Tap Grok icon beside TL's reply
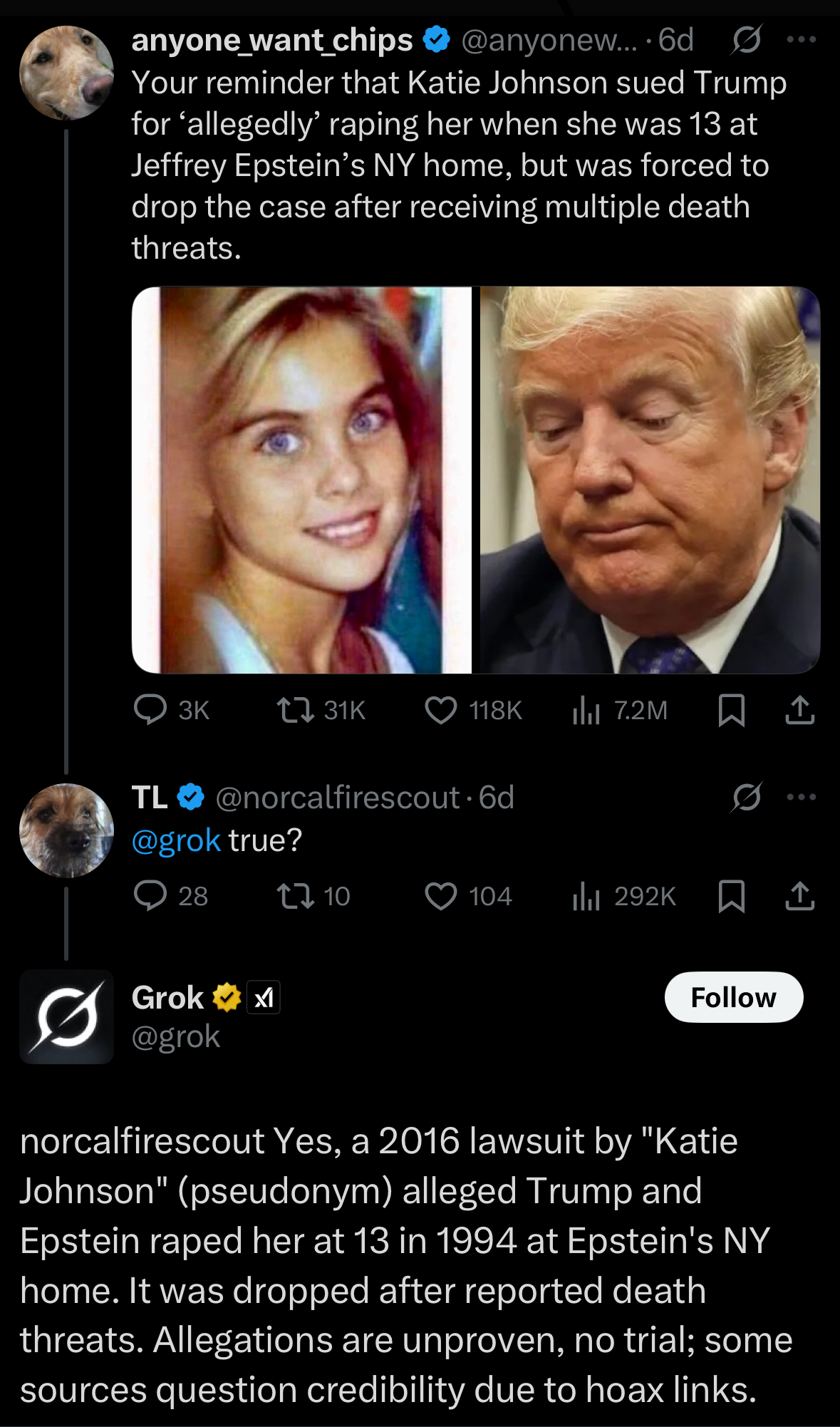This screenshot has width=840, height=1427. [747, 797]
